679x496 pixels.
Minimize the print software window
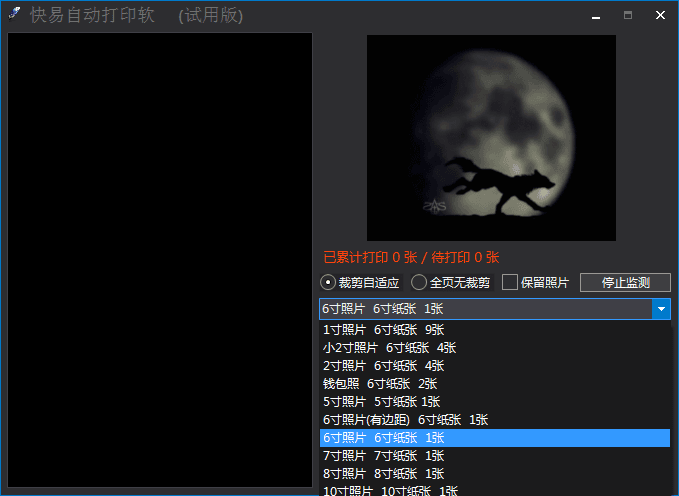596,15
